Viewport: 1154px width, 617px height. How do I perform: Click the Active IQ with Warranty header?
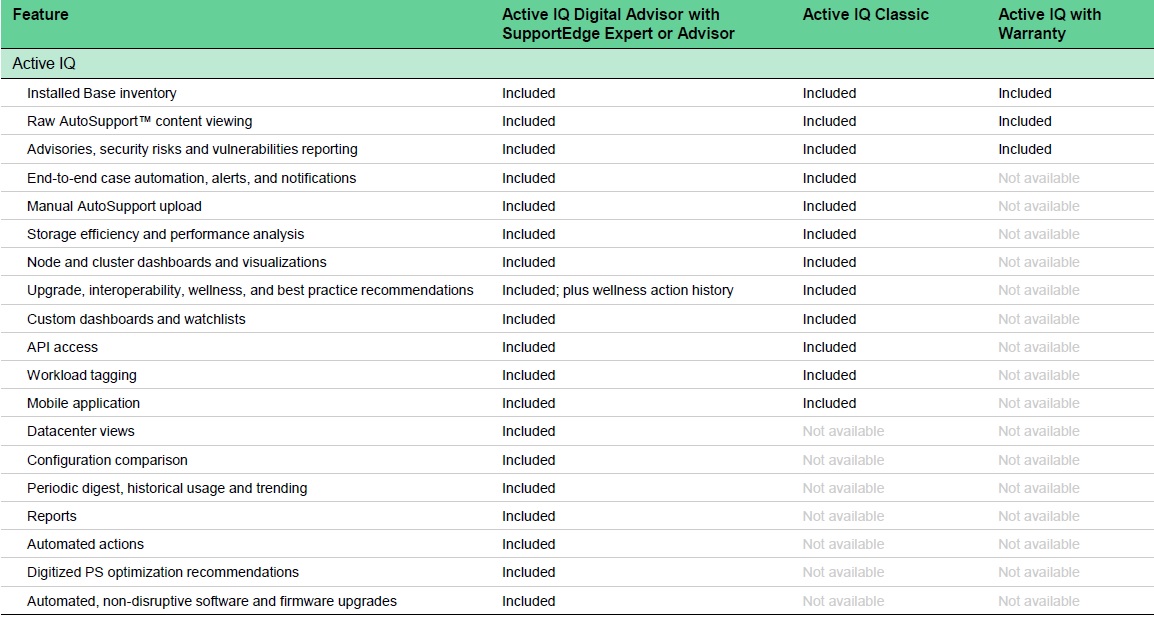click(x=1049, y=24)
